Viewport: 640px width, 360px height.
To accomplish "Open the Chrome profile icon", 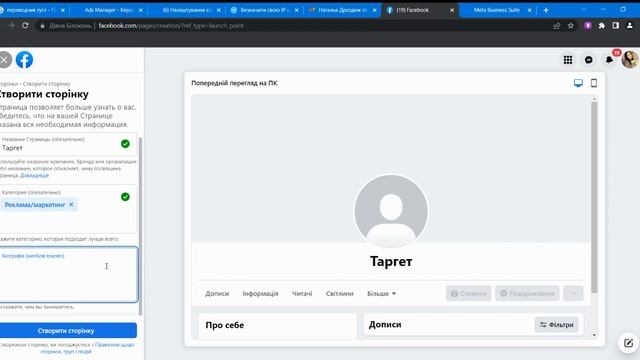I will (x=630, y=26).
